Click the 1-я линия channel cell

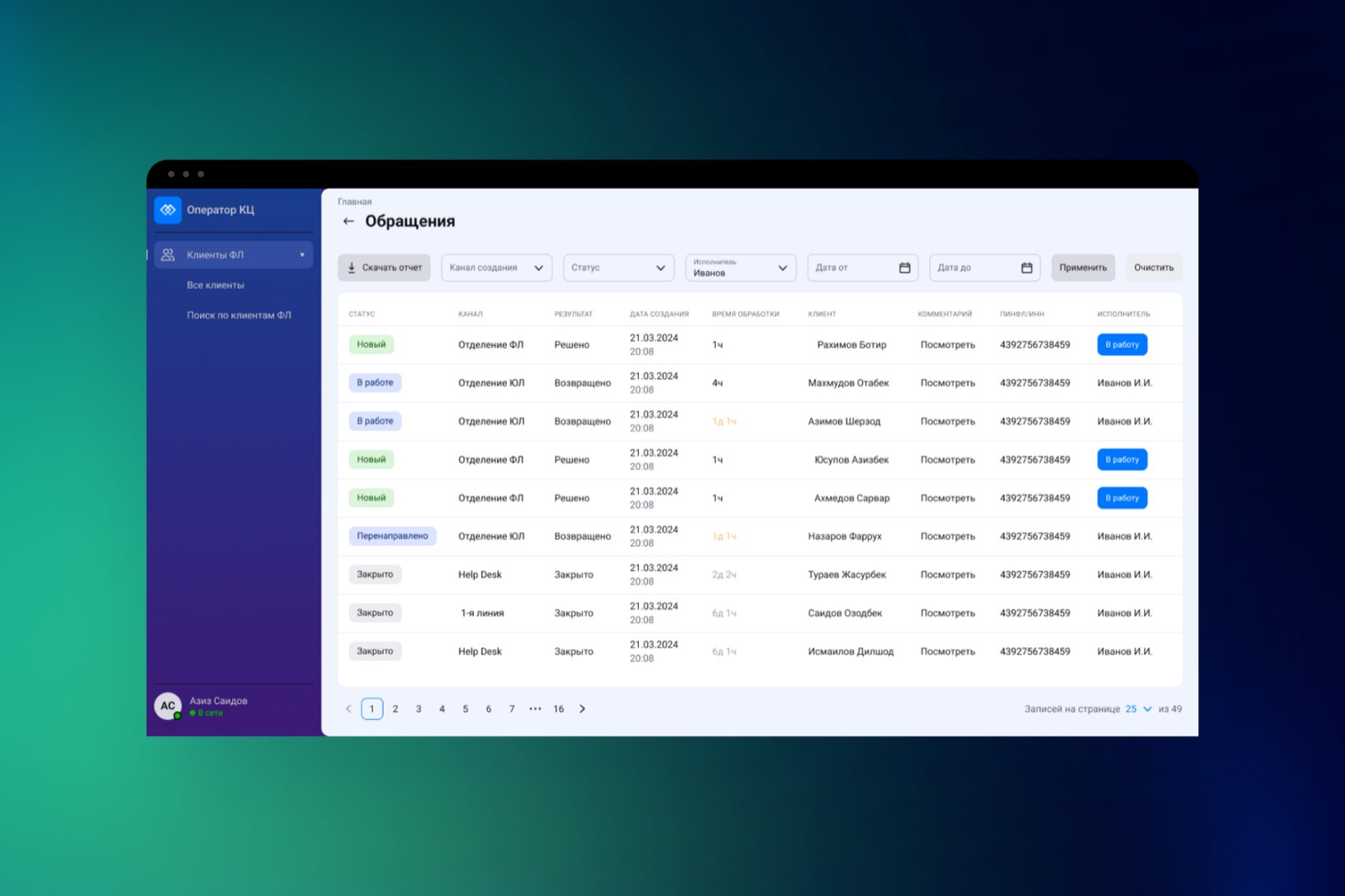pos(482,614)
